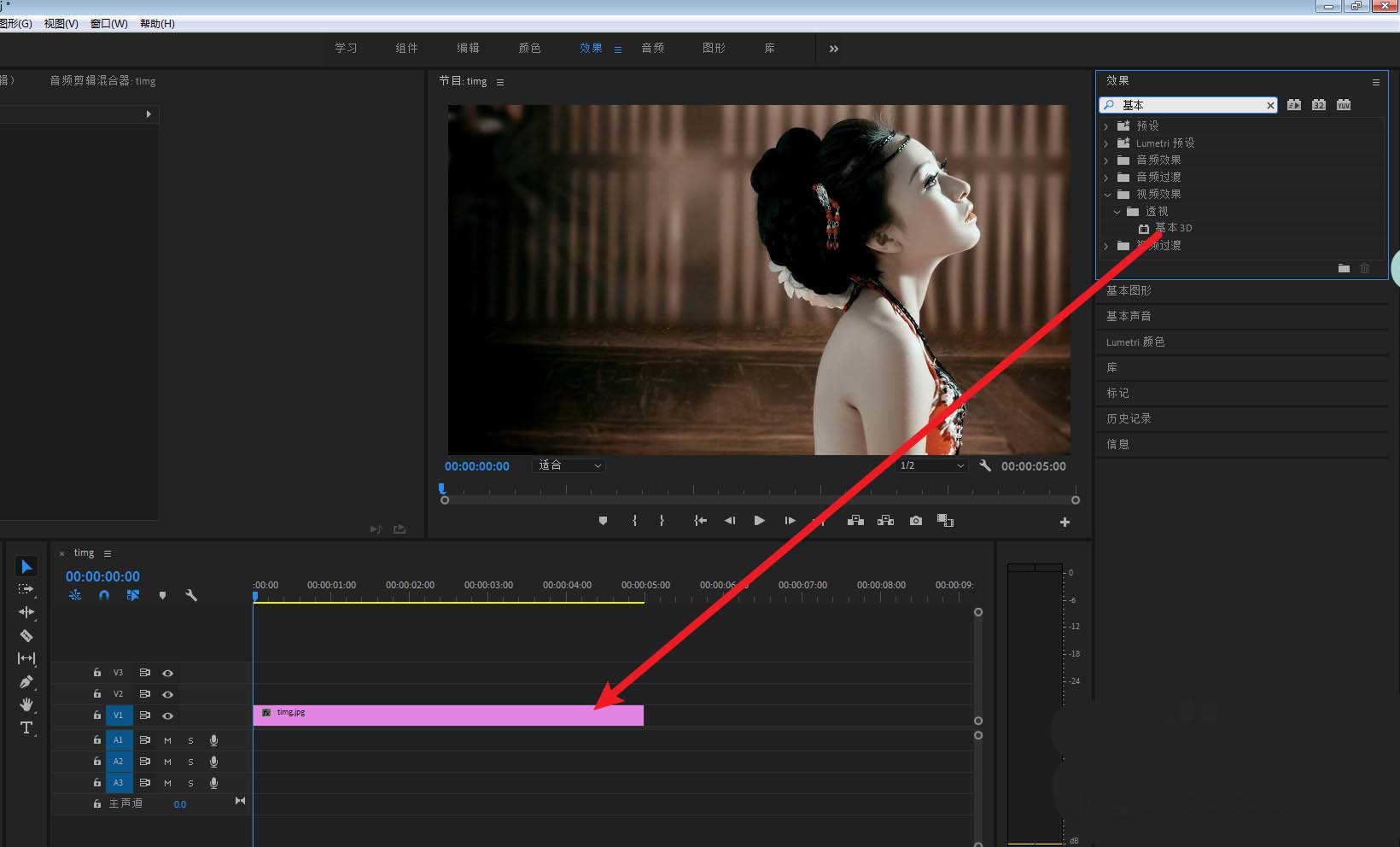The image size is (1400, 847).
Task: Mute audio track A1
Action: (167, 740)
